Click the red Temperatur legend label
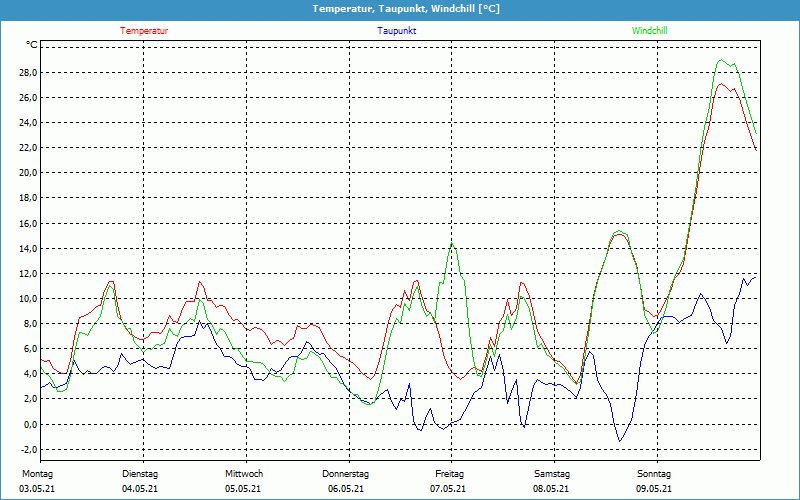This screenshot has height=500, width=800. pos(144,31)
